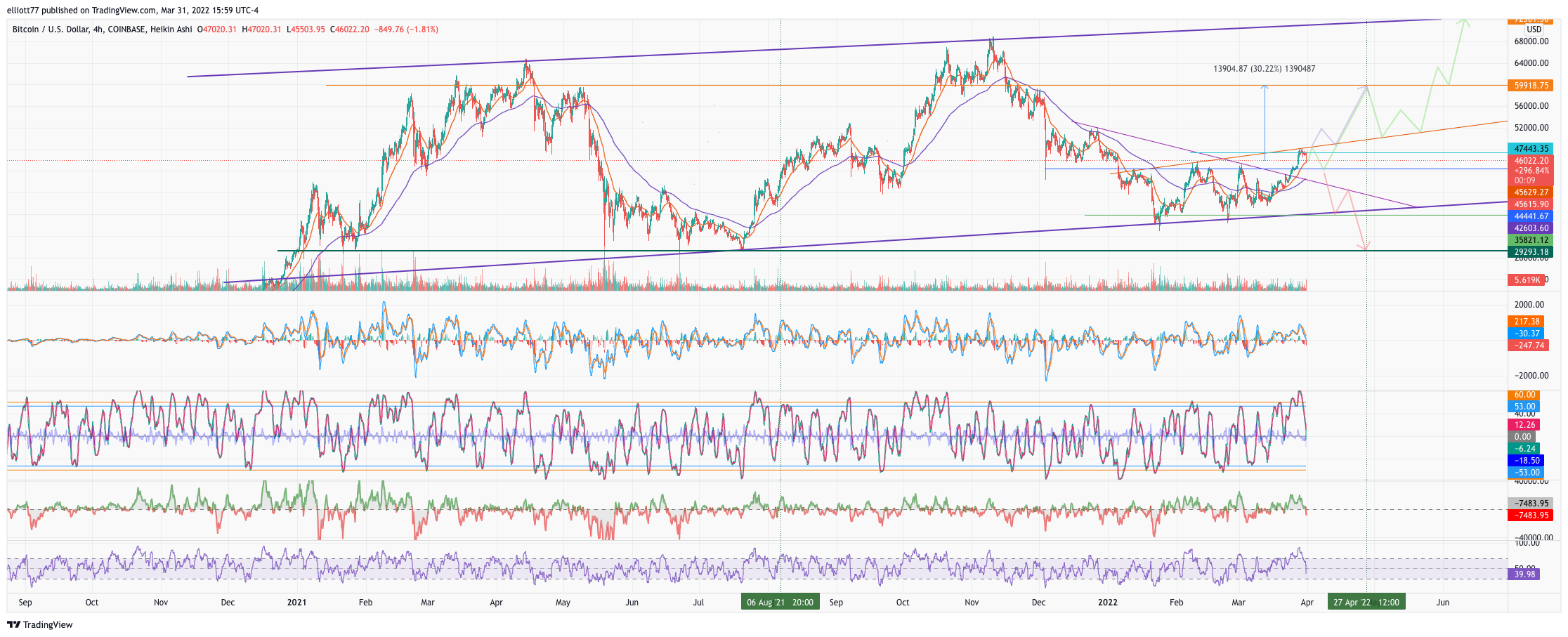The height and width of the screenshot is (637, 1568).
Task: Click the 68000.00 price axis tick
Action: [x=1531, y=41]
